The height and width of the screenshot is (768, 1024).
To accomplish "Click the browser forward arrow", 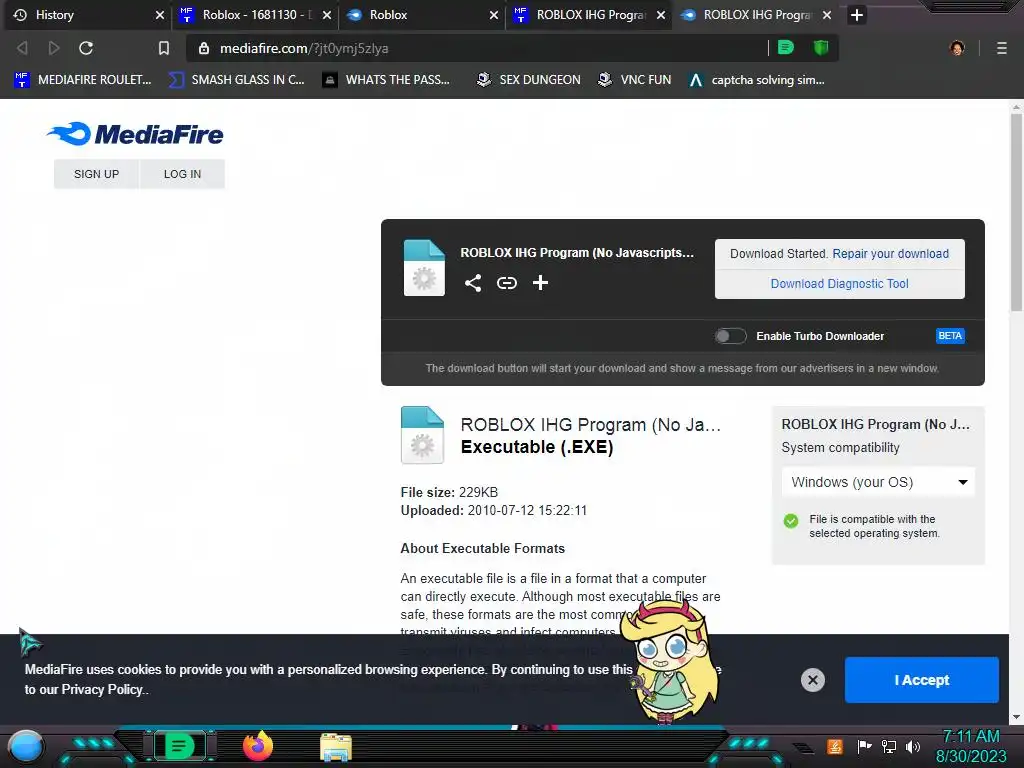I will [x=54, y=48].
